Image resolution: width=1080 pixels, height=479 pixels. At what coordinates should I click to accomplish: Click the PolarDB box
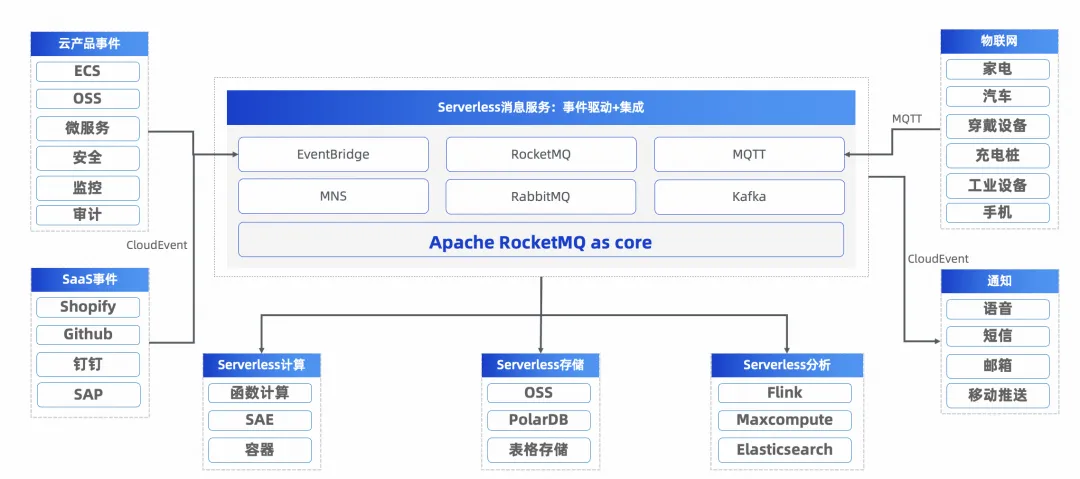click(539, 420)
